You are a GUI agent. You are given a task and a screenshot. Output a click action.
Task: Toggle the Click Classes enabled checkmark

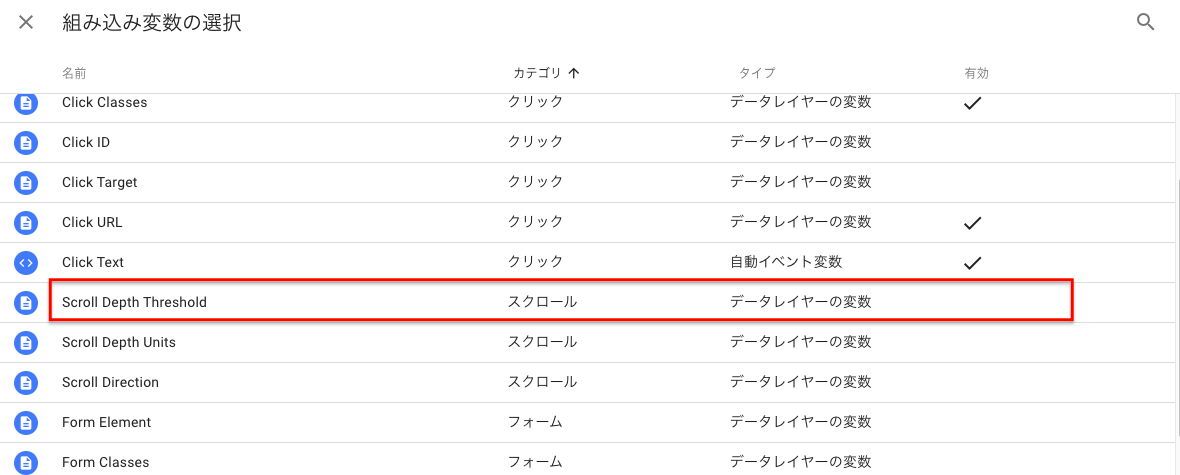[x=973, y=103]
